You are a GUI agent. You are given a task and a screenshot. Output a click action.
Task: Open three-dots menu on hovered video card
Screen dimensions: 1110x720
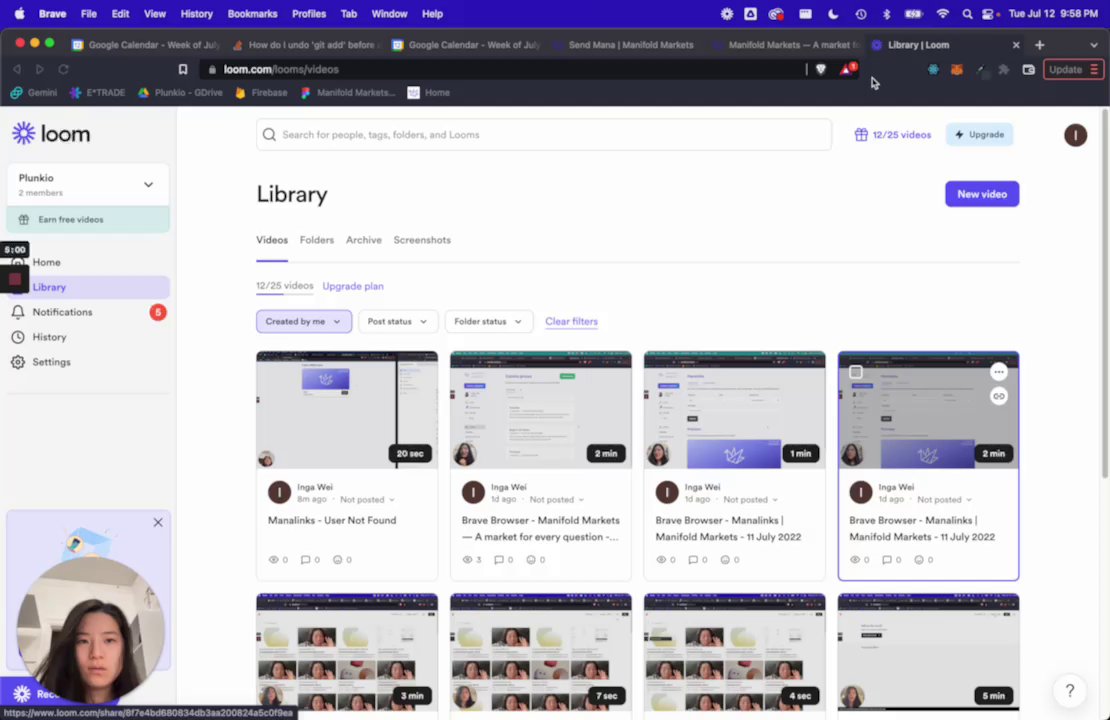[998, 372]
